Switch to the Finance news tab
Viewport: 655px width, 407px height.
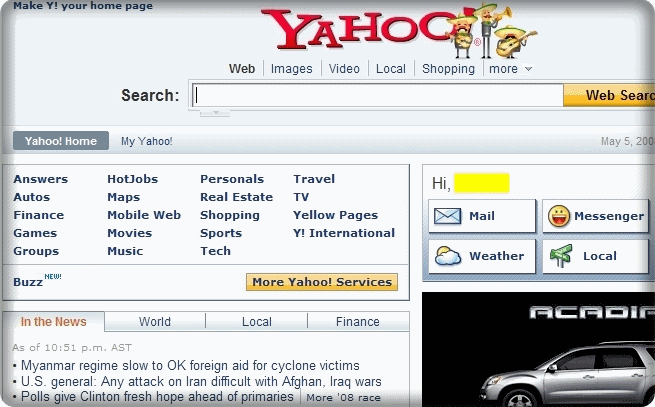click(358, 322)
